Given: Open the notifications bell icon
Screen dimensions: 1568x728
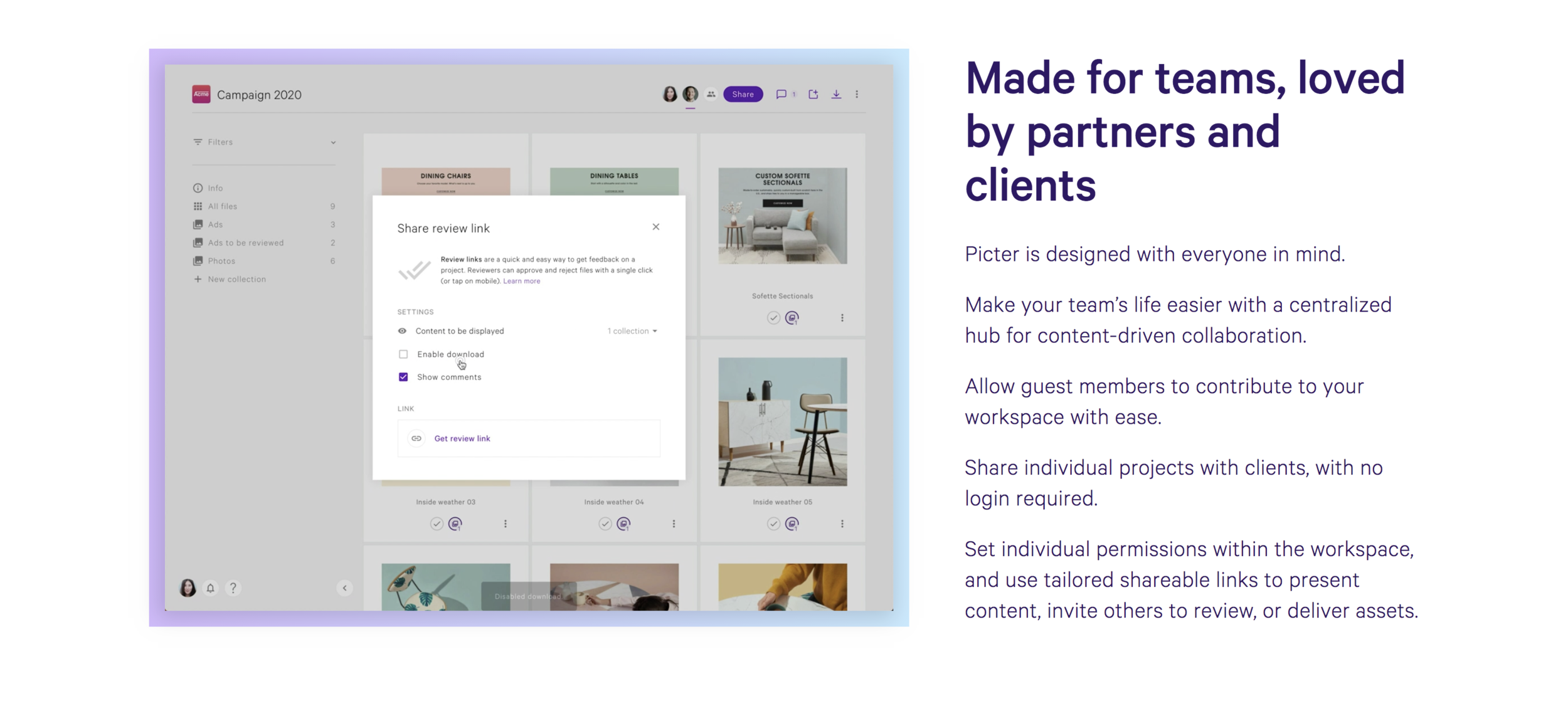Looking at the screenshot, I should coord(211,588).
